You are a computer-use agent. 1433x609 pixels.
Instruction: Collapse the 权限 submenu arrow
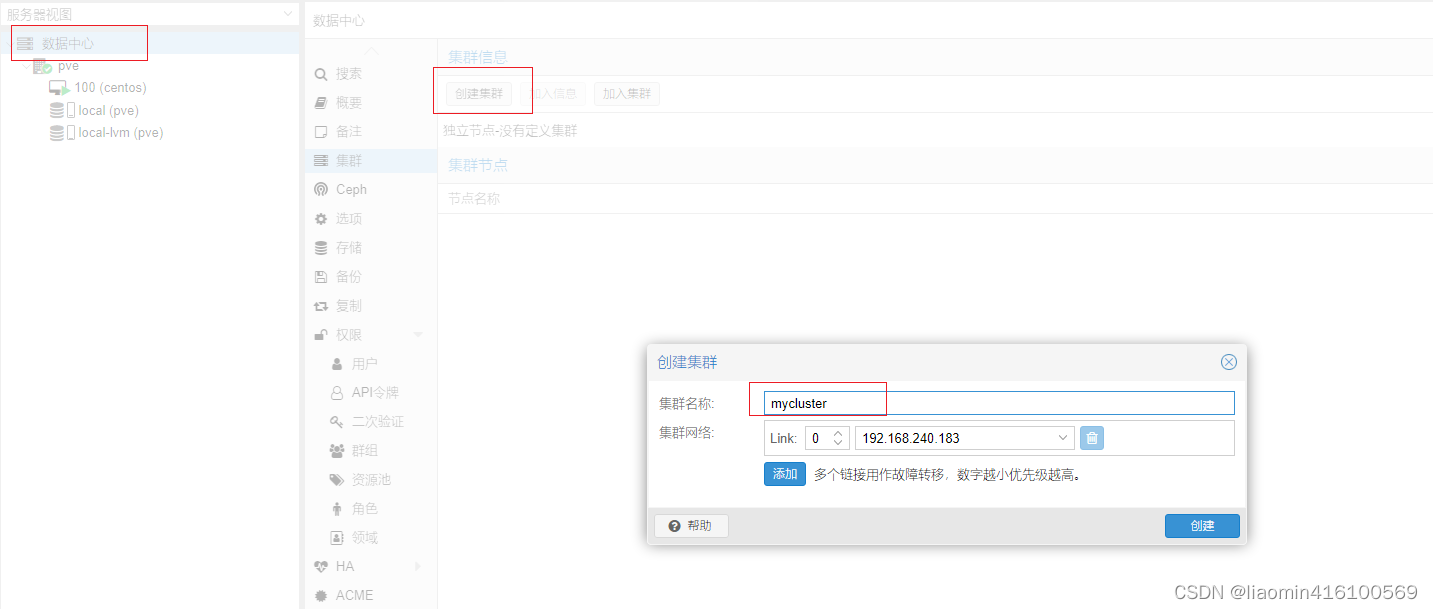tap(418, 335)
